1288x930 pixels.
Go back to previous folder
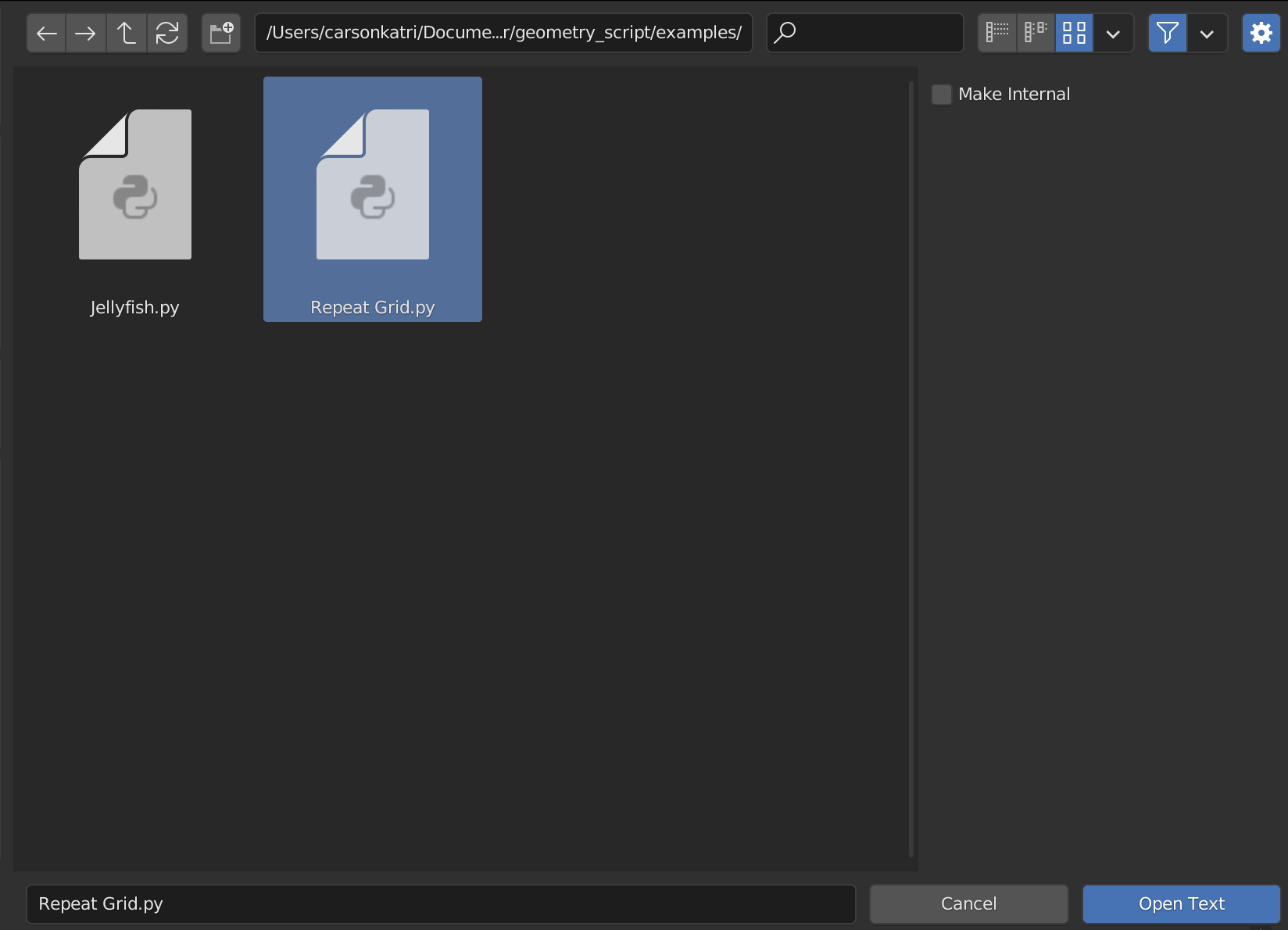pos(47,33)
